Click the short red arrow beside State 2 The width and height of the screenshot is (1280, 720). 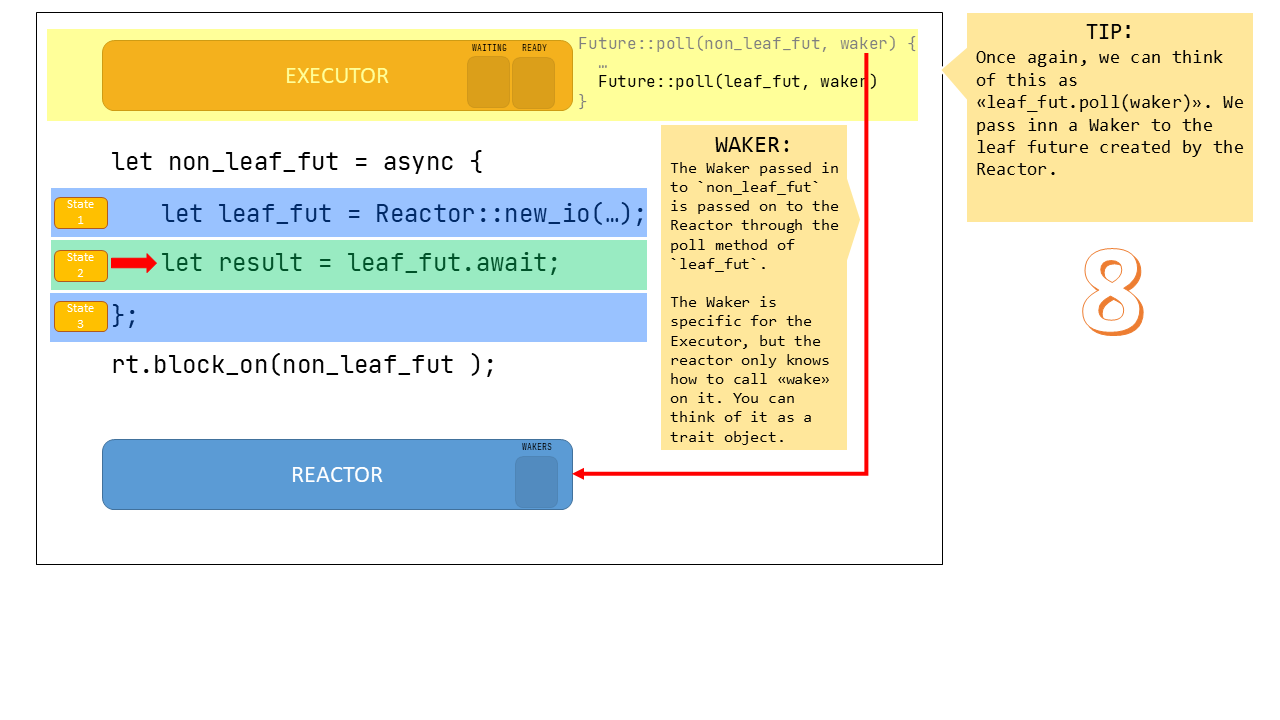pos(133,263)
